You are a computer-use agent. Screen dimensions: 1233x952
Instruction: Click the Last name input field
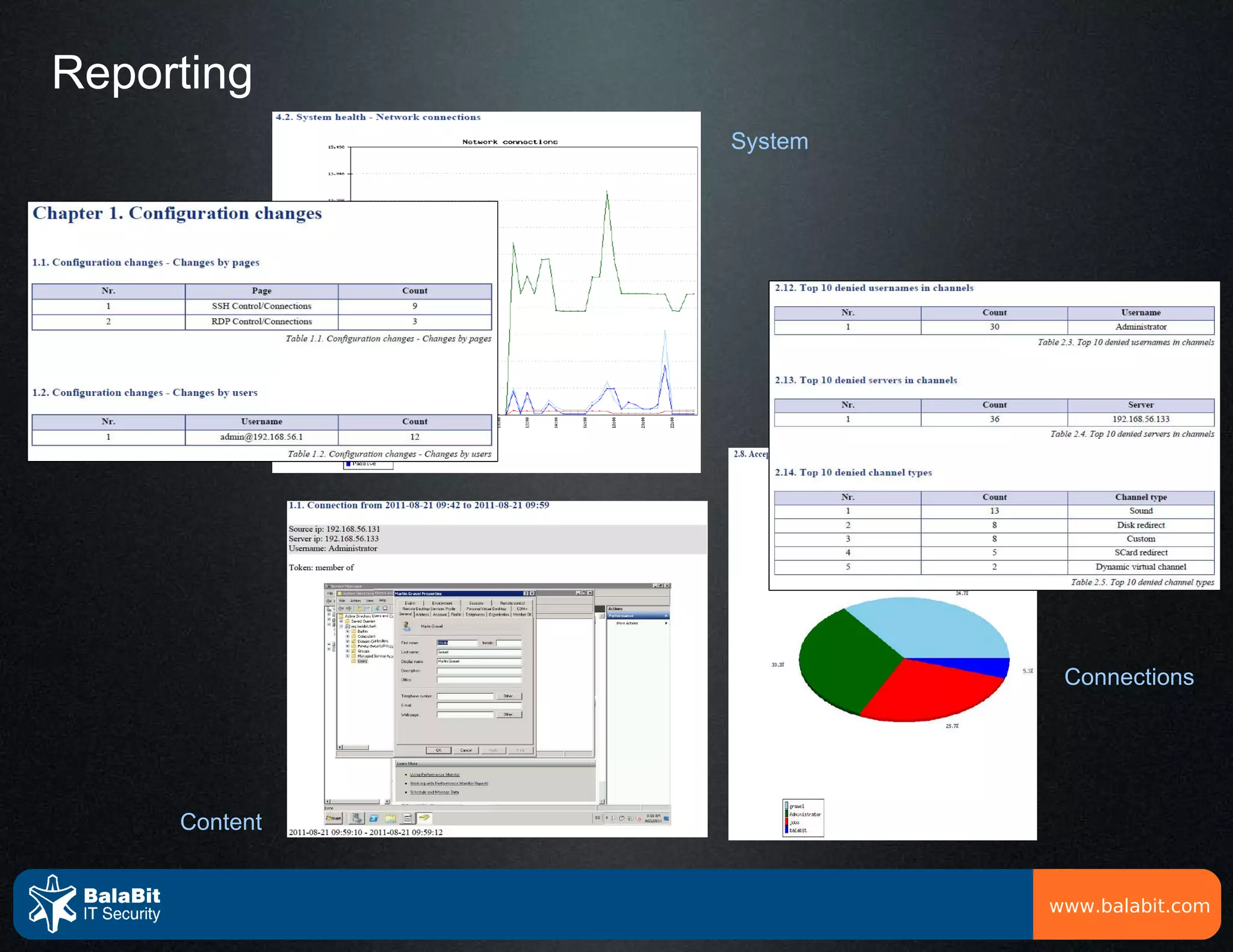(479, 652)
